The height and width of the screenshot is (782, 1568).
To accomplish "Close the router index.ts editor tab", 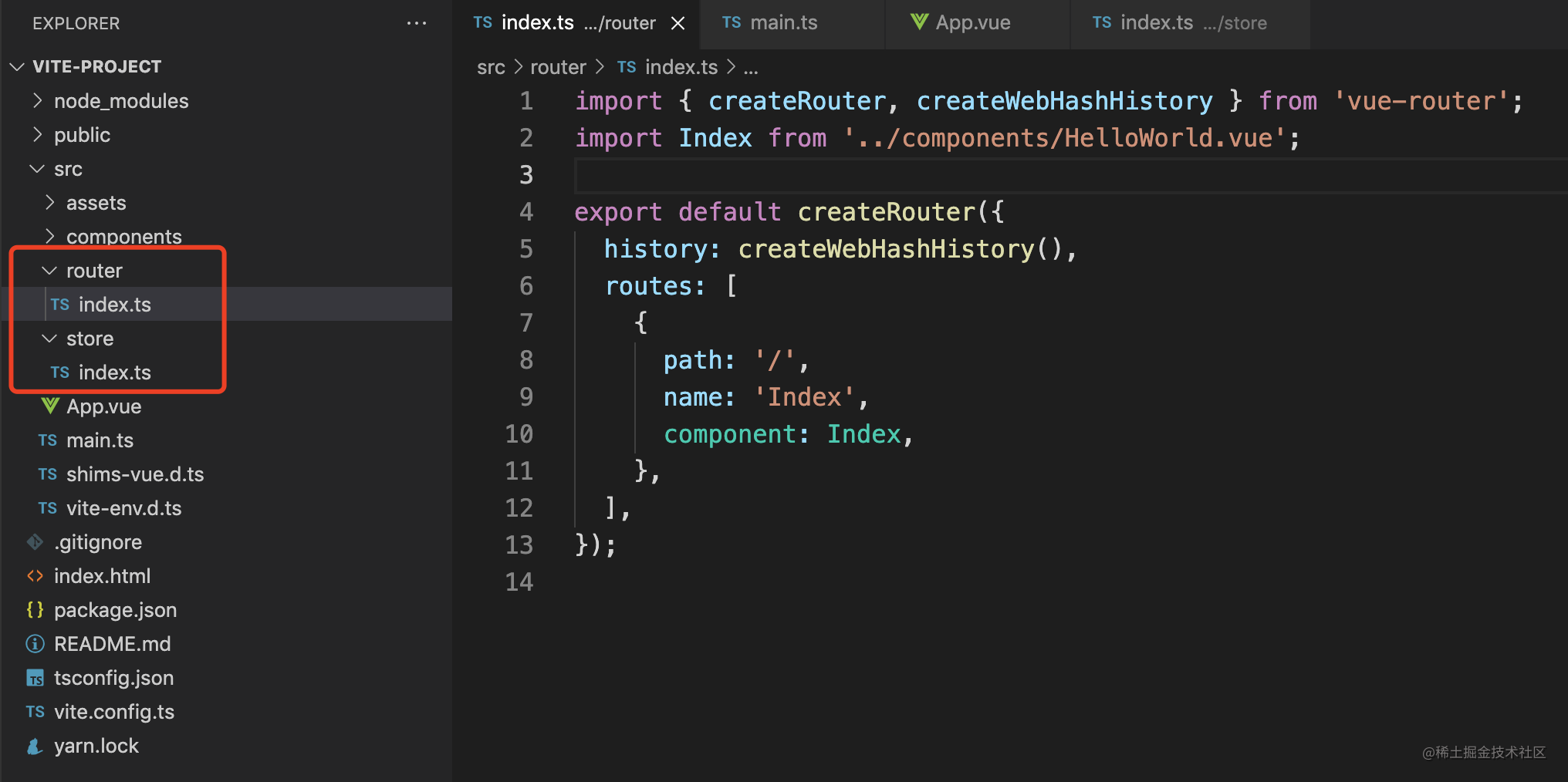I will point(678,23).
